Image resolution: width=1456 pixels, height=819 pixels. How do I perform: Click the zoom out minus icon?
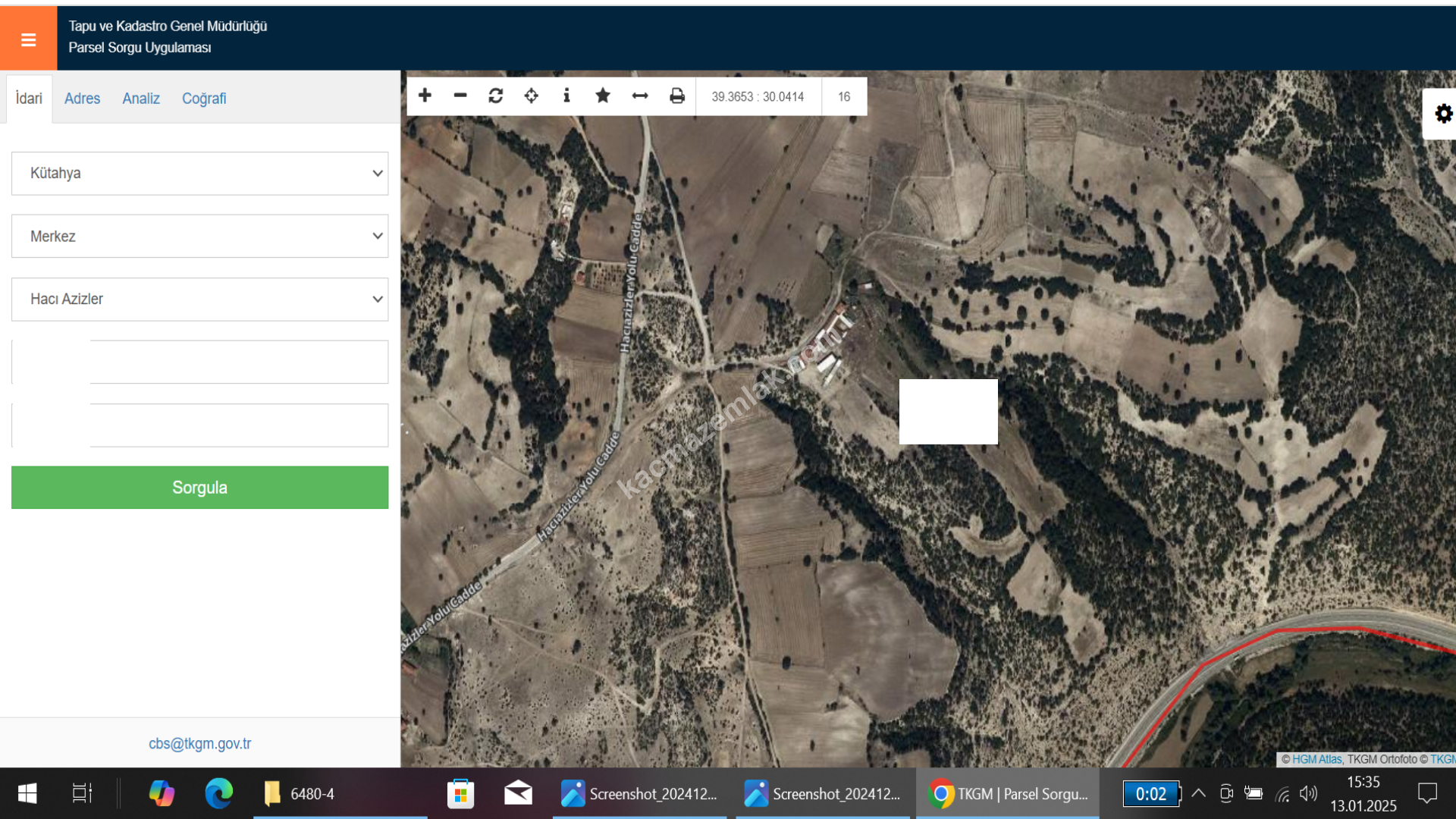coord(460,96)
